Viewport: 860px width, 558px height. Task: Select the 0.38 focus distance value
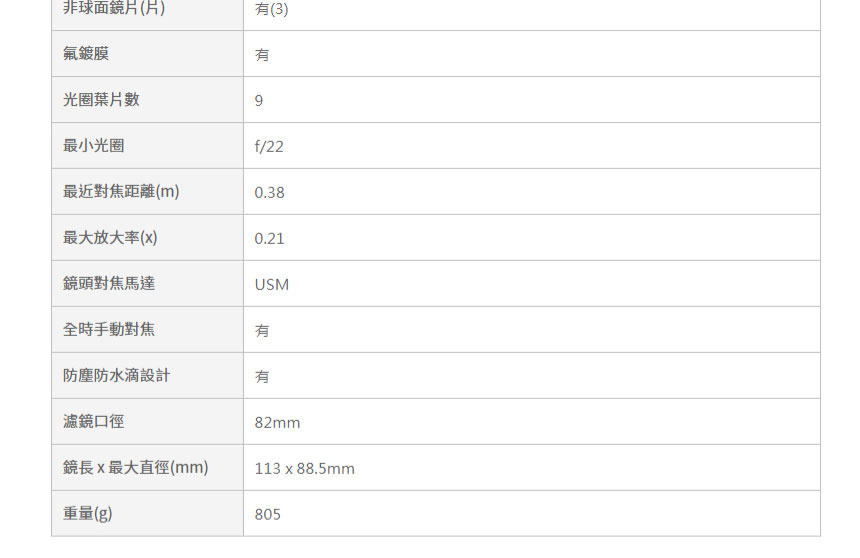[x=269, y=193]
